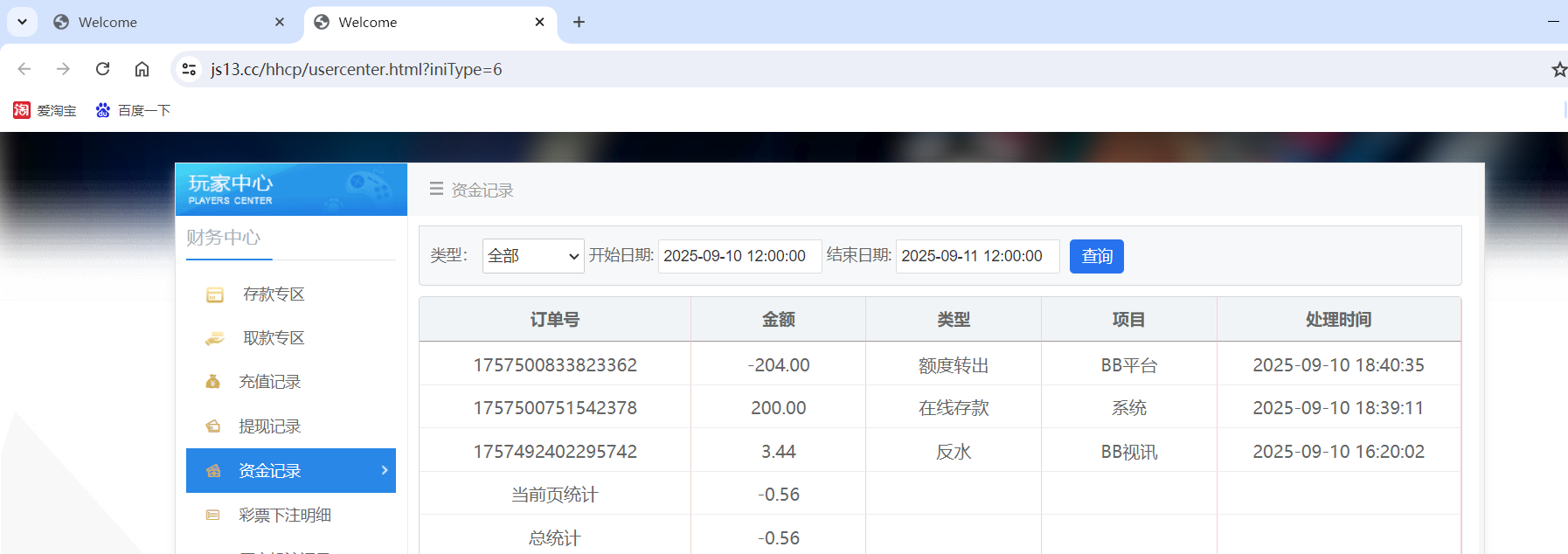The height and width of the screenshot is (554, 1568).
Task: Close the active second Welcome tab
Action: pos(540,23)
